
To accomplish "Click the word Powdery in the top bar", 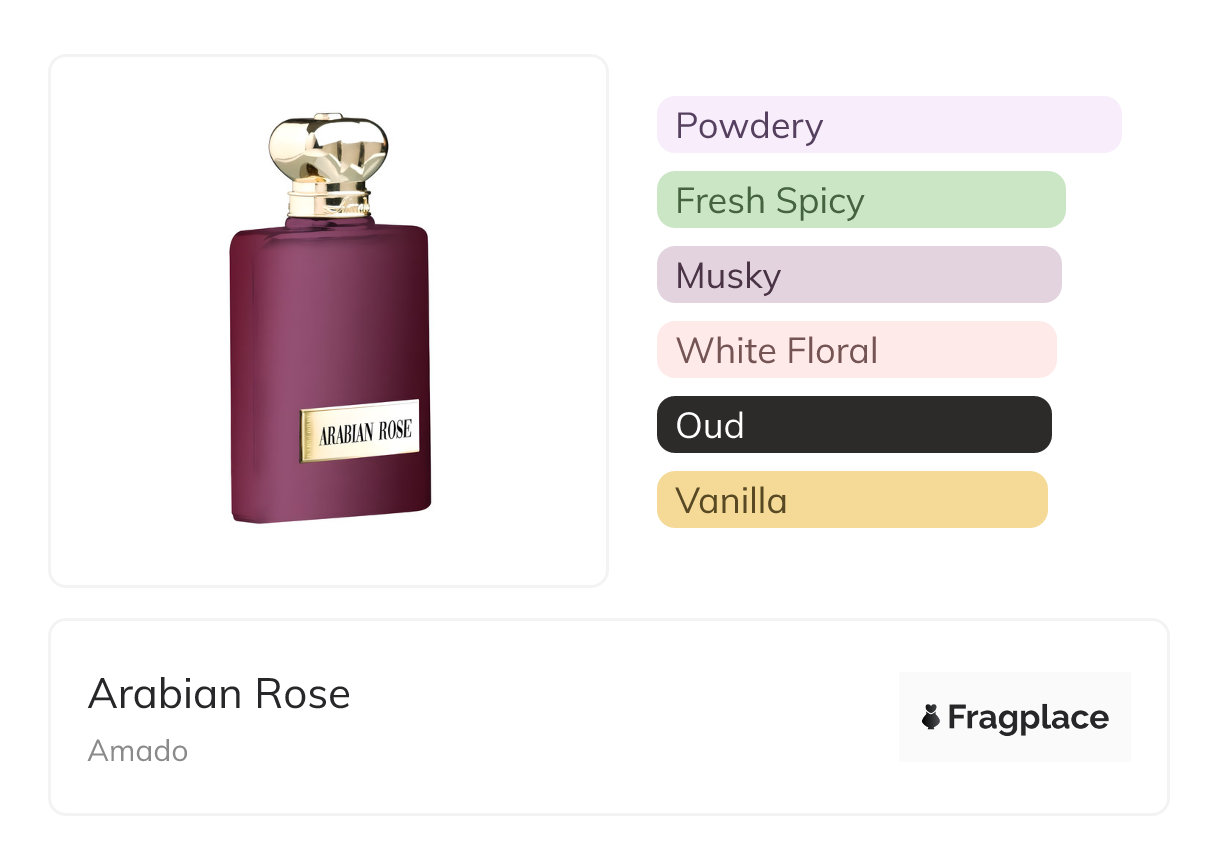I will point(749,126).
